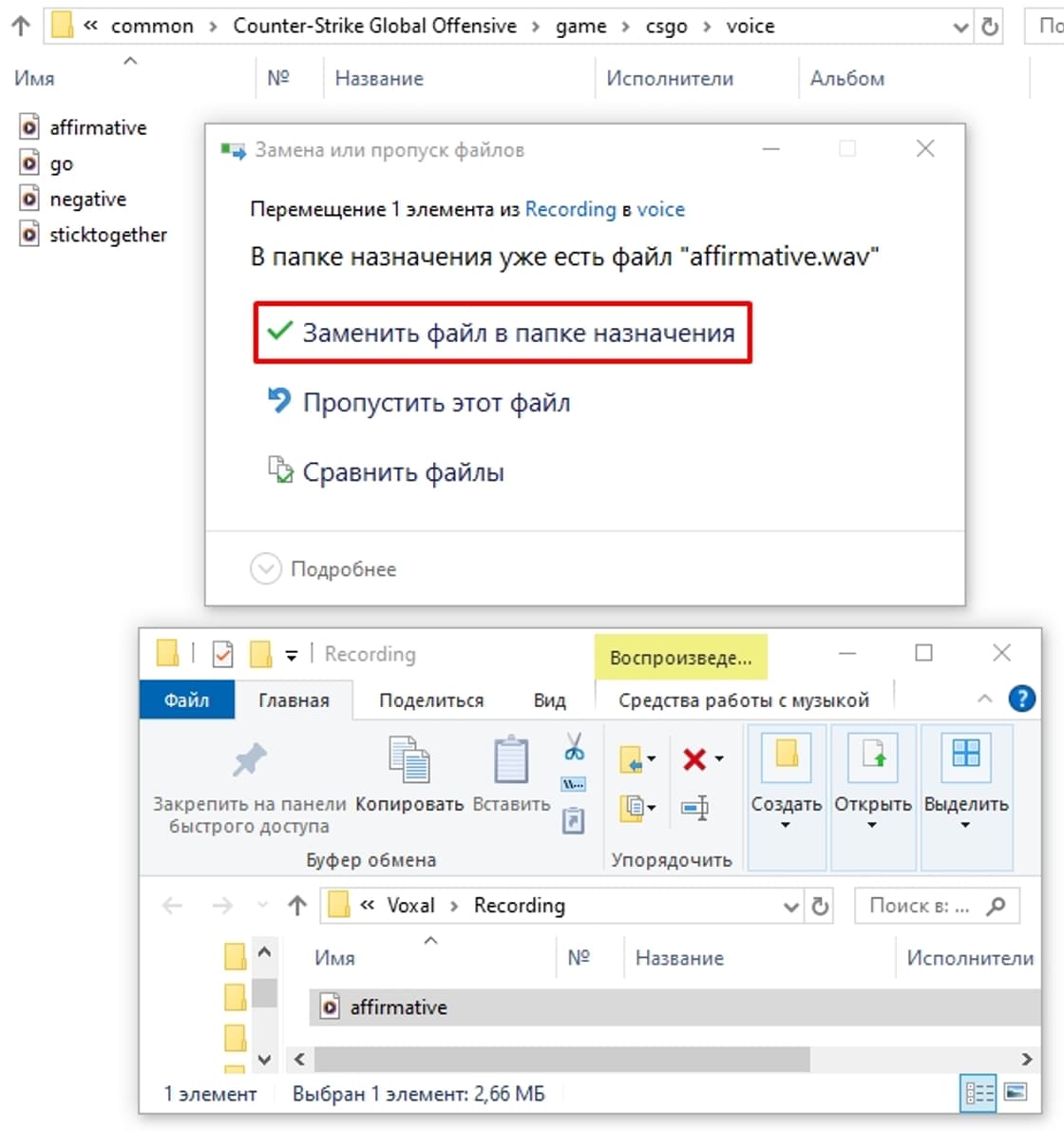Click the Копировать (Copy) icon
The image size is (1064, 1131).
pyautogui.click(x=409, y=760)
